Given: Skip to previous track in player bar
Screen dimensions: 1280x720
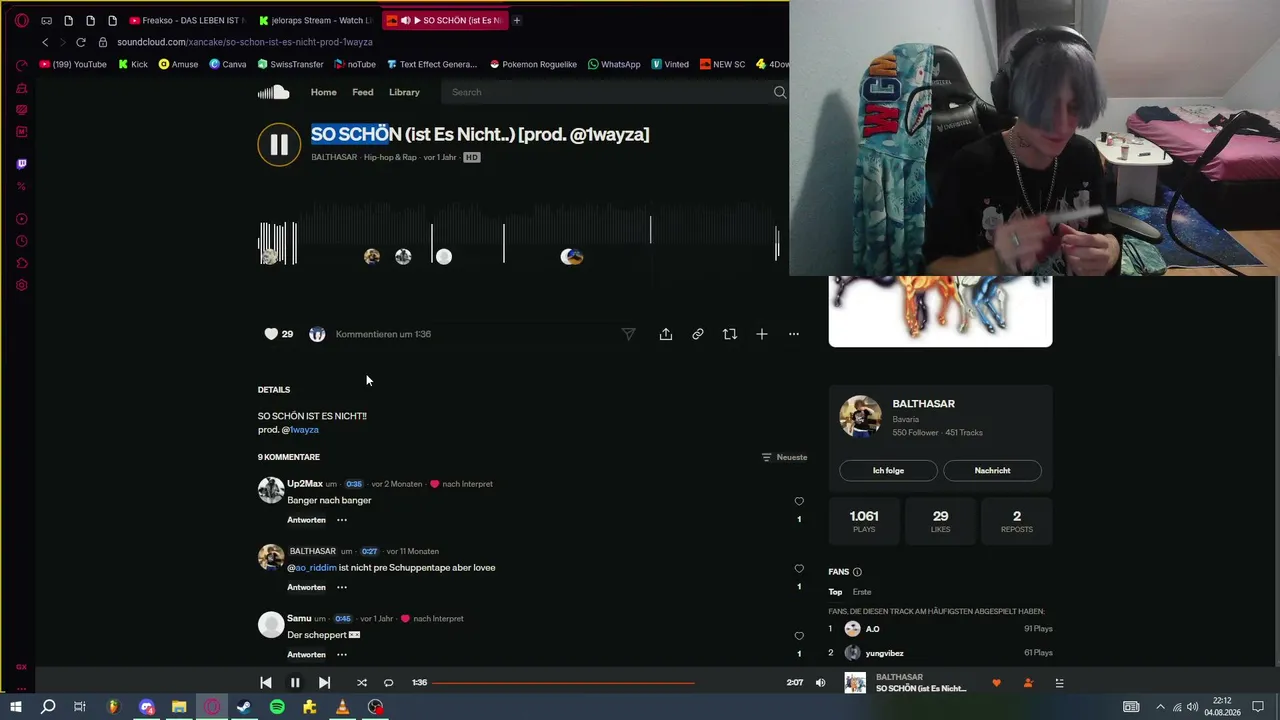Looking at the screenshot, I should point(266,683).
